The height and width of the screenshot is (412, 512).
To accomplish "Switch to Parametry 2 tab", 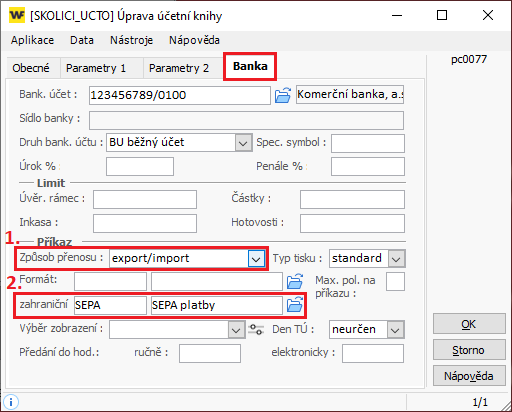I will pyautogui.click(x=179, y=68).
